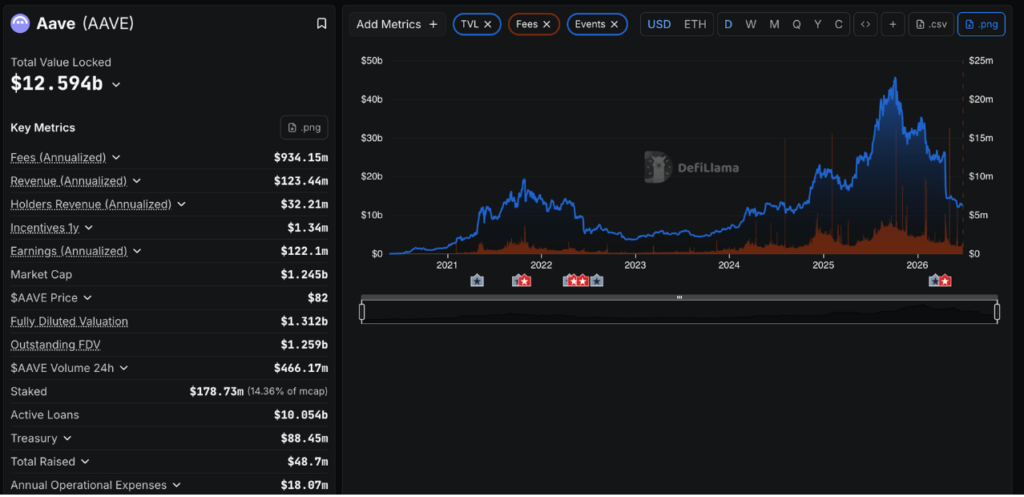Expand Earnings (Annualized) row

click(x=137, y=251)
